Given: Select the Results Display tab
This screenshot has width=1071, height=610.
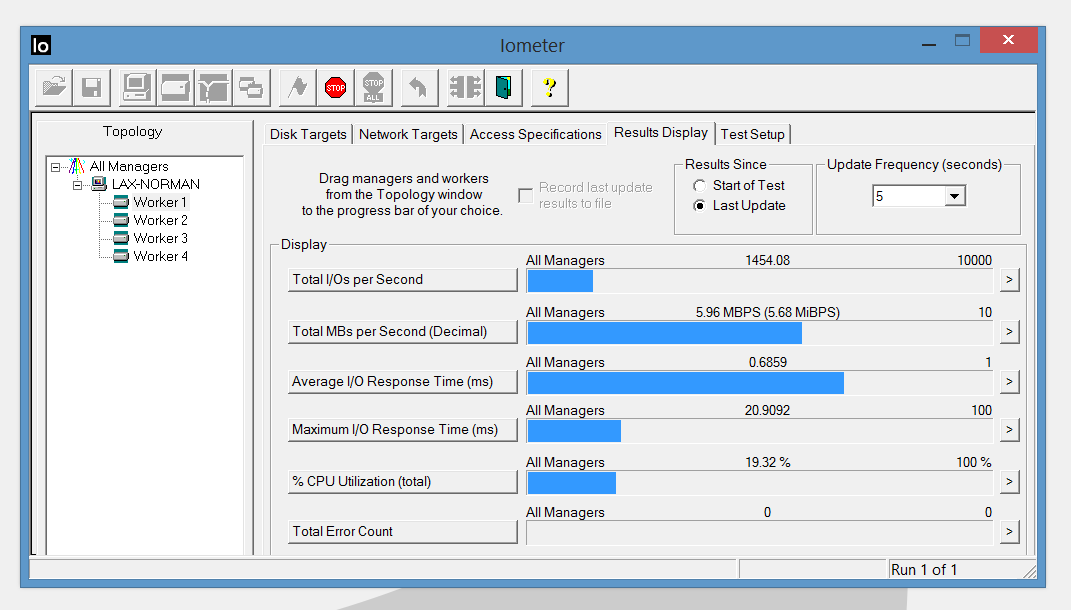Looking at the screenshot, I should point(660,133).
